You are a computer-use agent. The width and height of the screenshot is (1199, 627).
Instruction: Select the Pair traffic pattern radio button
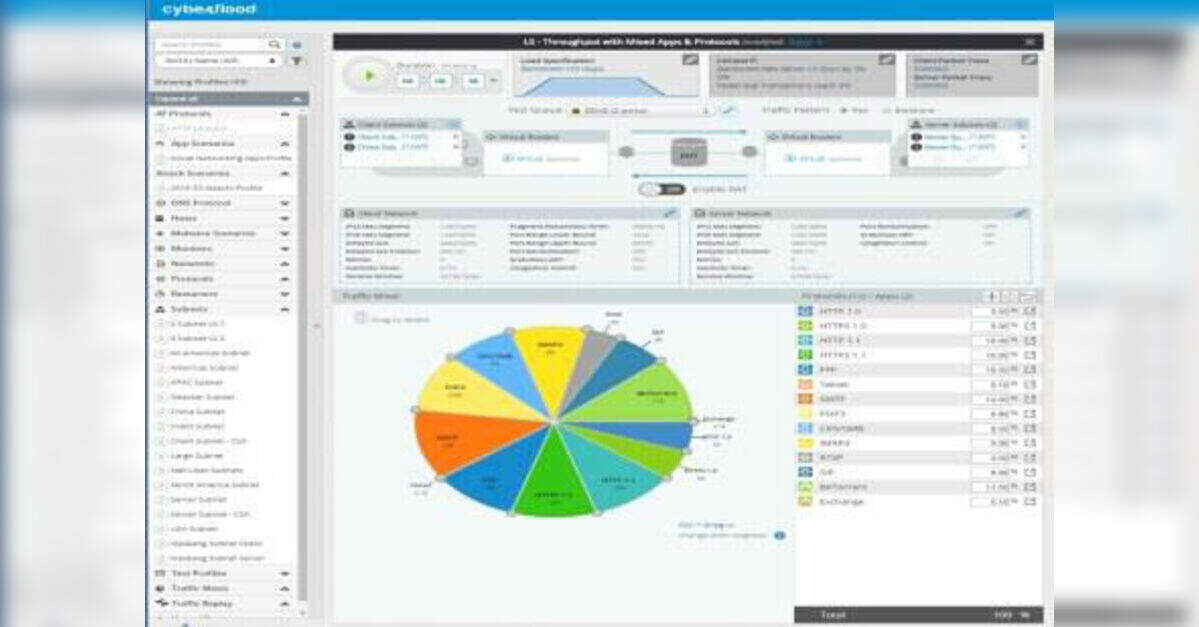tap(843, 111)
